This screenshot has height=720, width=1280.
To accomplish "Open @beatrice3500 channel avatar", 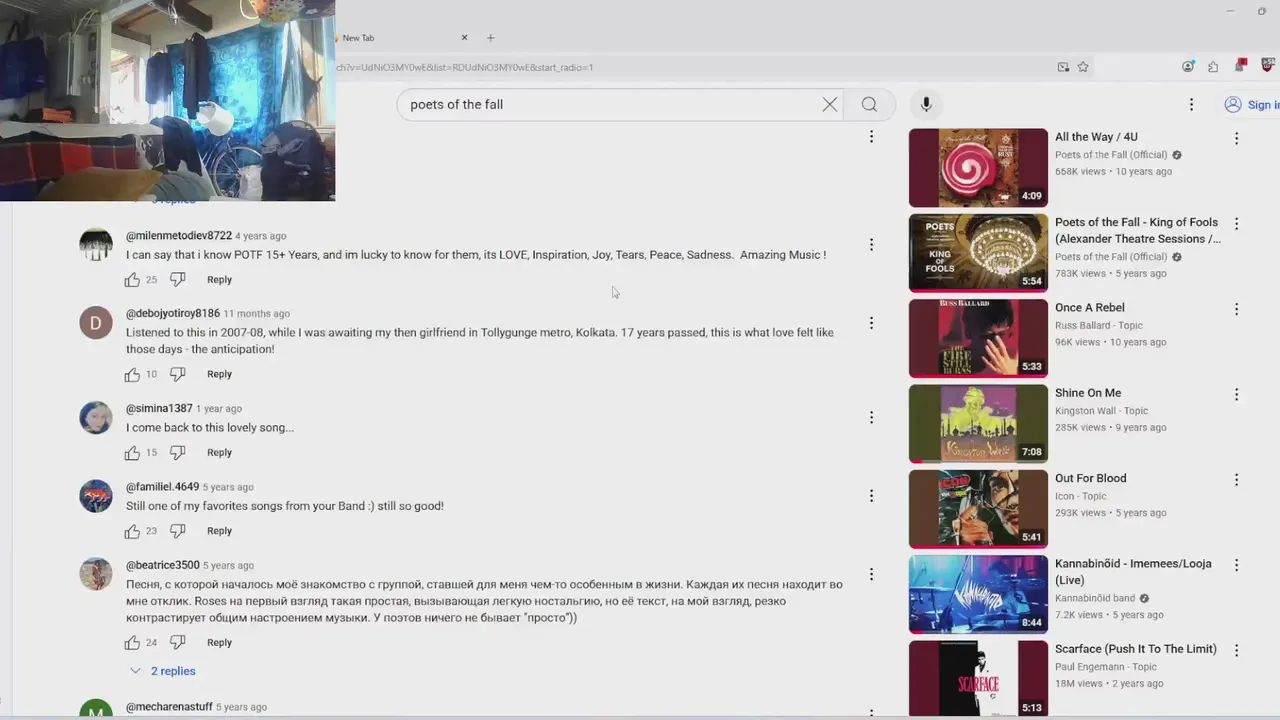I will 96,574.
